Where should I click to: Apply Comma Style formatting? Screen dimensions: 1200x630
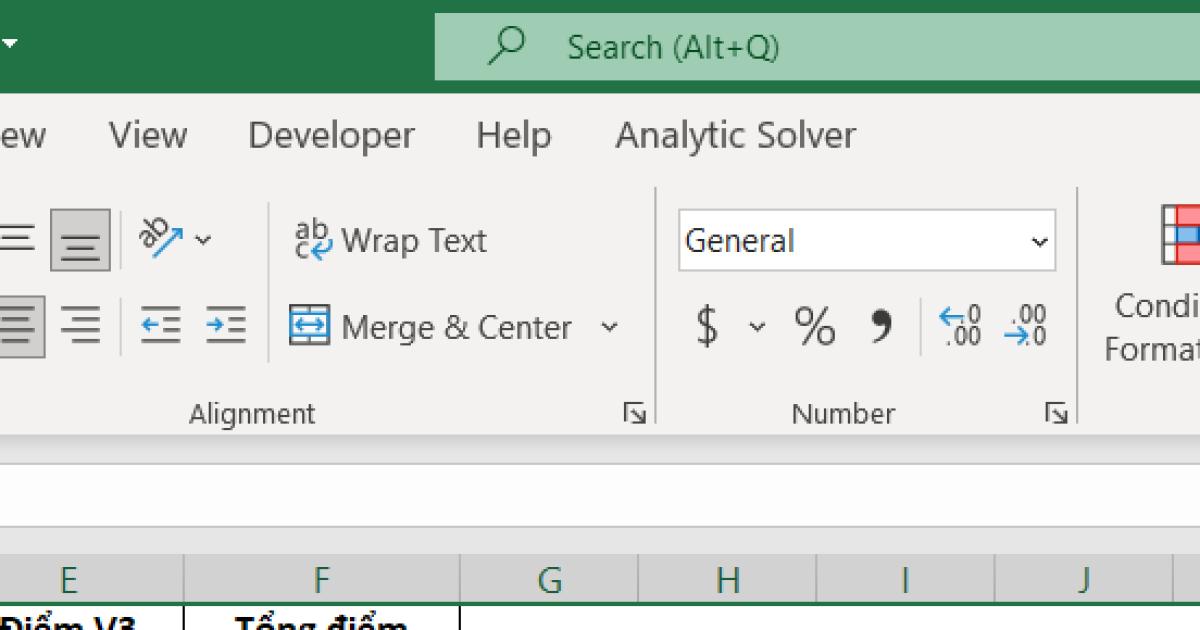click(x=879, y=326)
